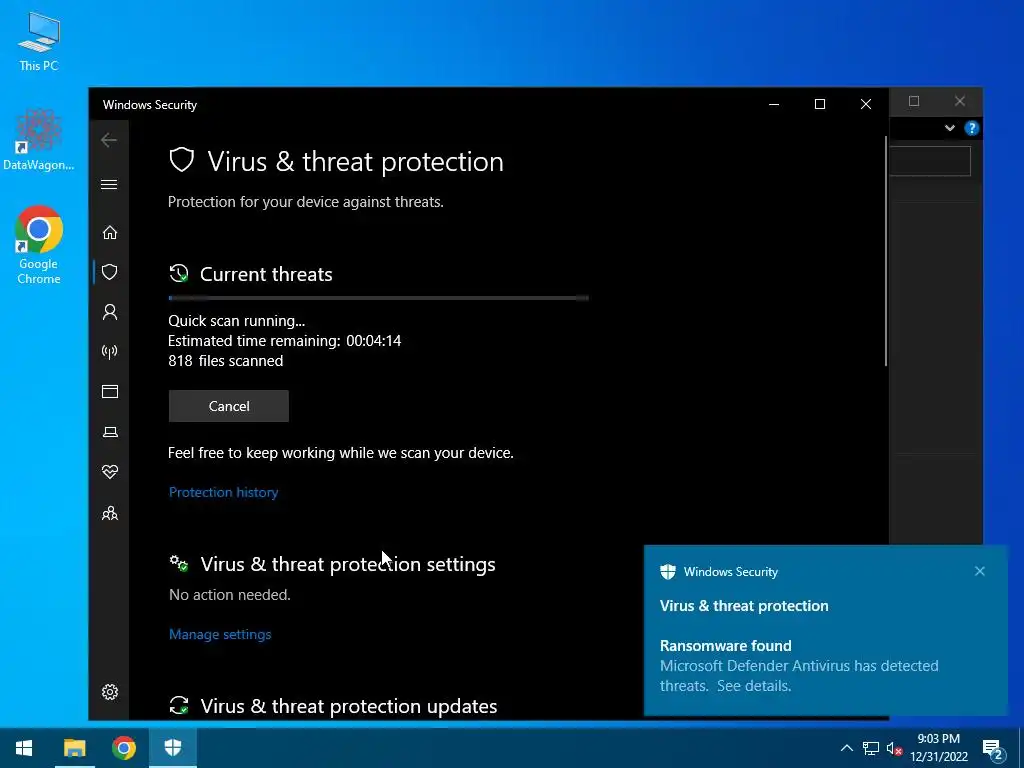Open Family options people icon
This screenshot has width=1024, height=768.
pos(110,513)
